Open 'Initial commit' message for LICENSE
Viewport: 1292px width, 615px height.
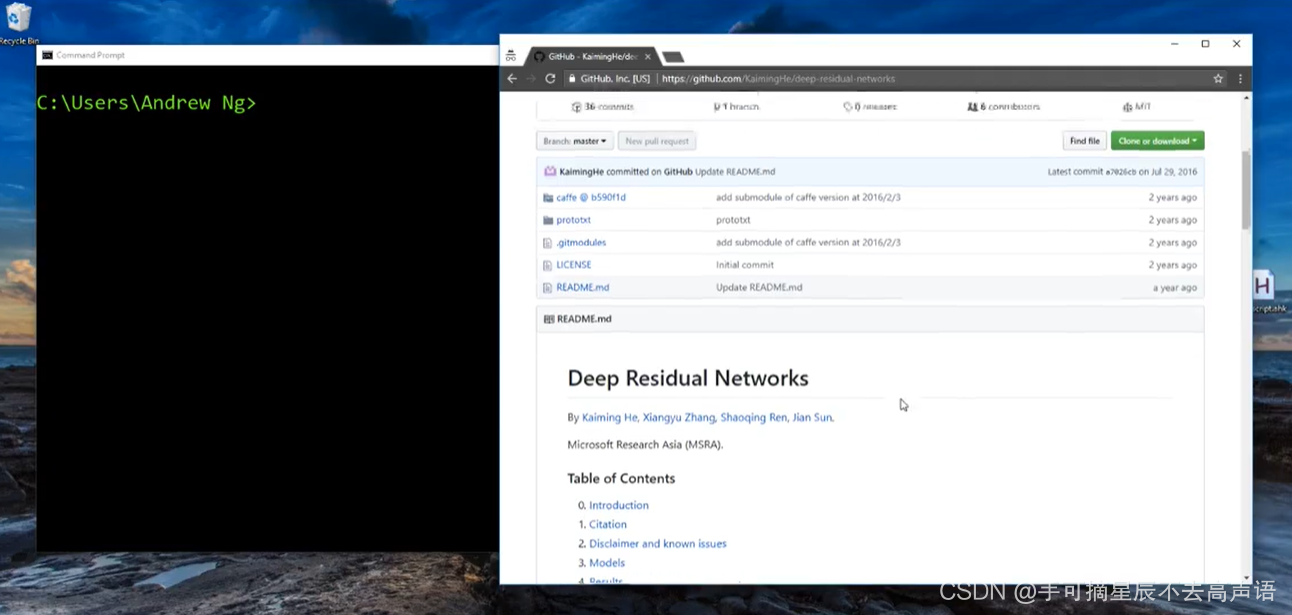[x=745, y=265]
